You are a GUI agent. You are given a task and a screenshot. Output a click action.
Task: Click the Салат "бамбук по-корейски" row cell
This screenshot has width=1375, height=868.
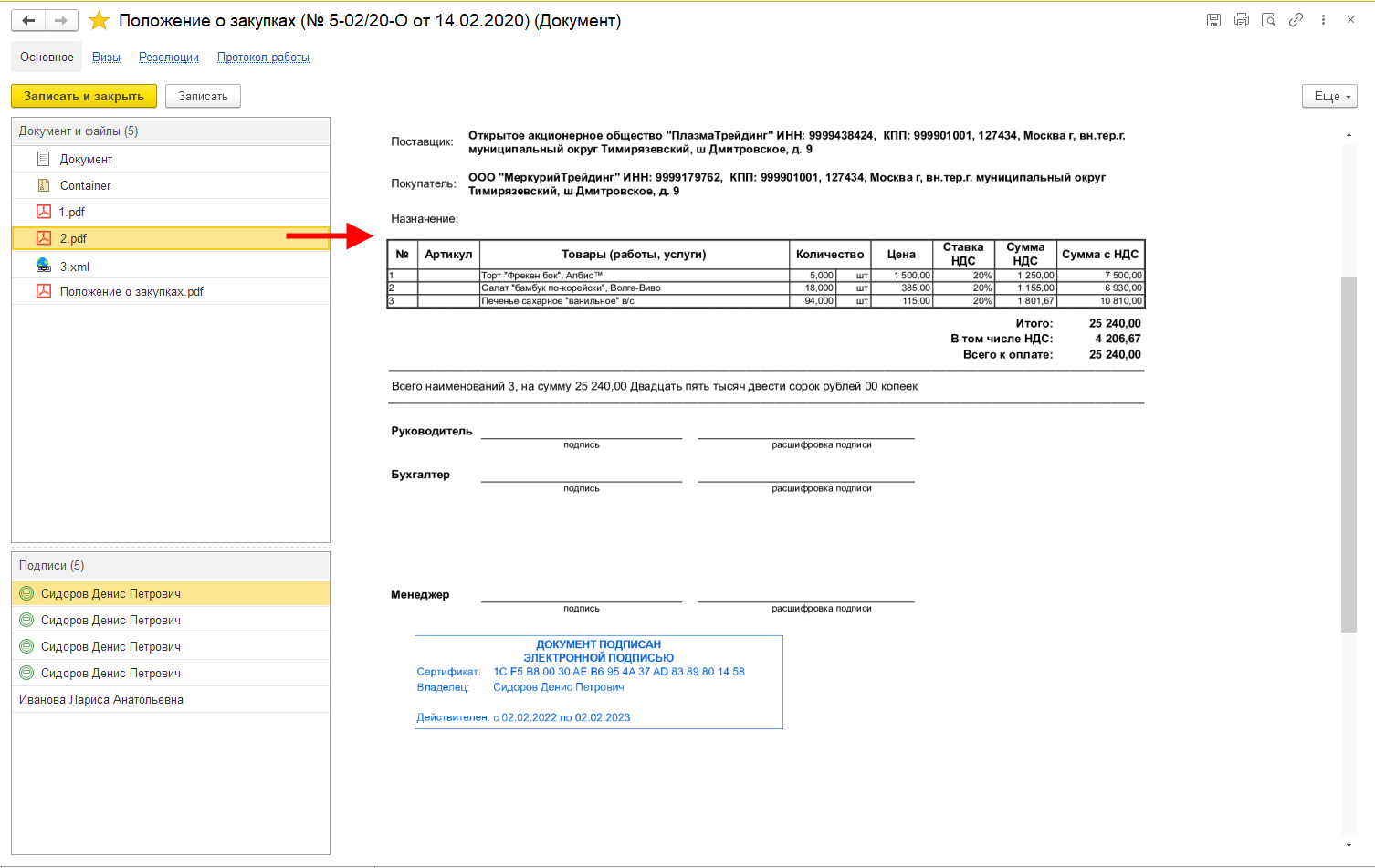point(634,288)
